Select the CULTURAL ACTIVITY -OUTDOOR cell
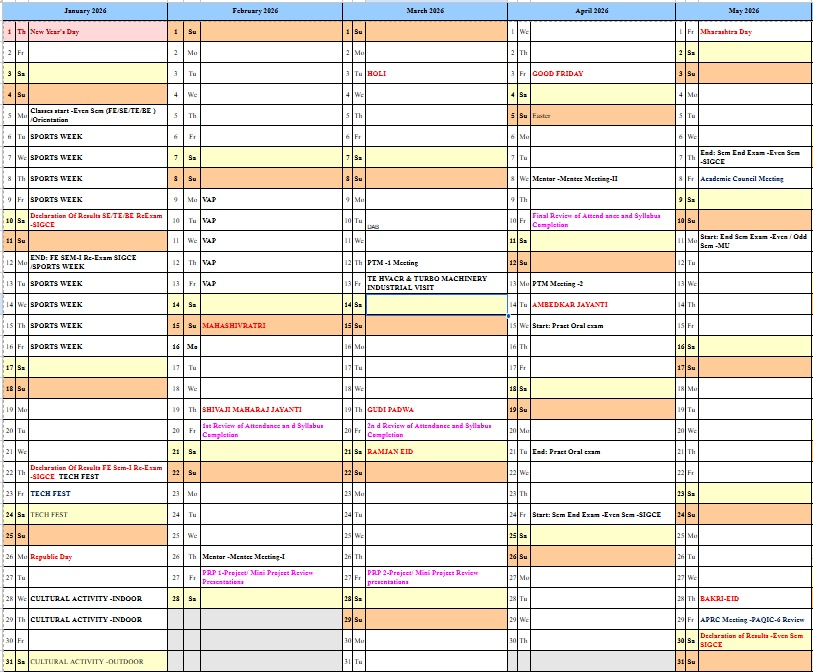 (95, 662)
